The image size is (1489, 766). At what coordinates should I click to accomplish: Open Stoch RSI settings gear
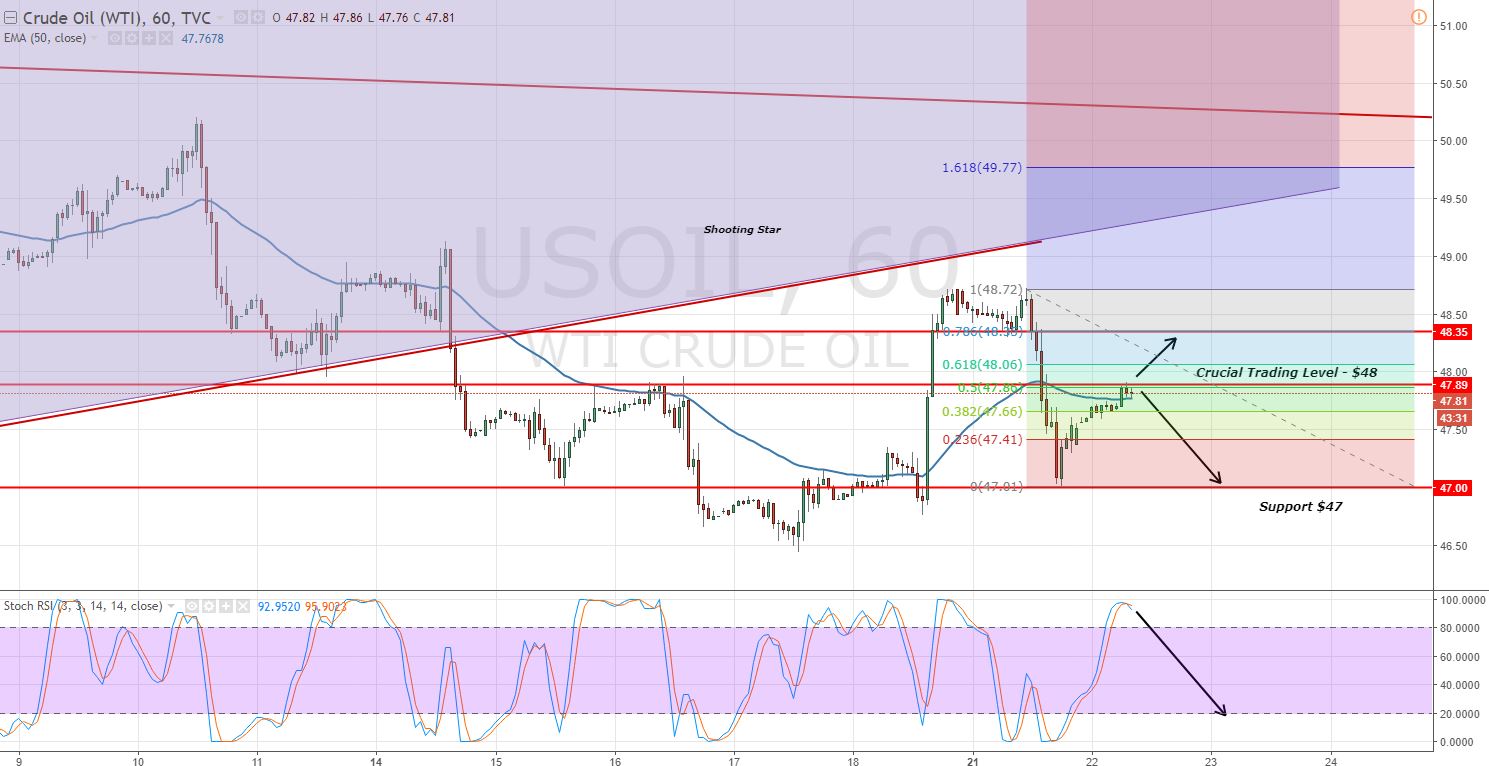(x=208, y=606)
